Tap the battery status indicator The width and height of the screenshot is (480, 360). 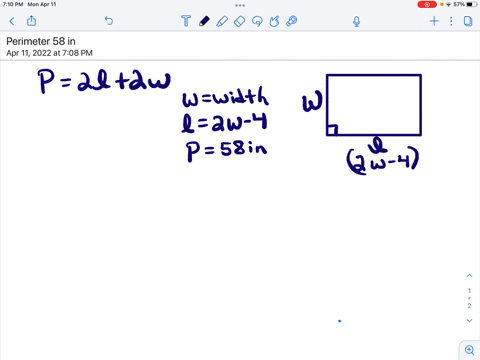pyautogui.click(x=472, y=4)
